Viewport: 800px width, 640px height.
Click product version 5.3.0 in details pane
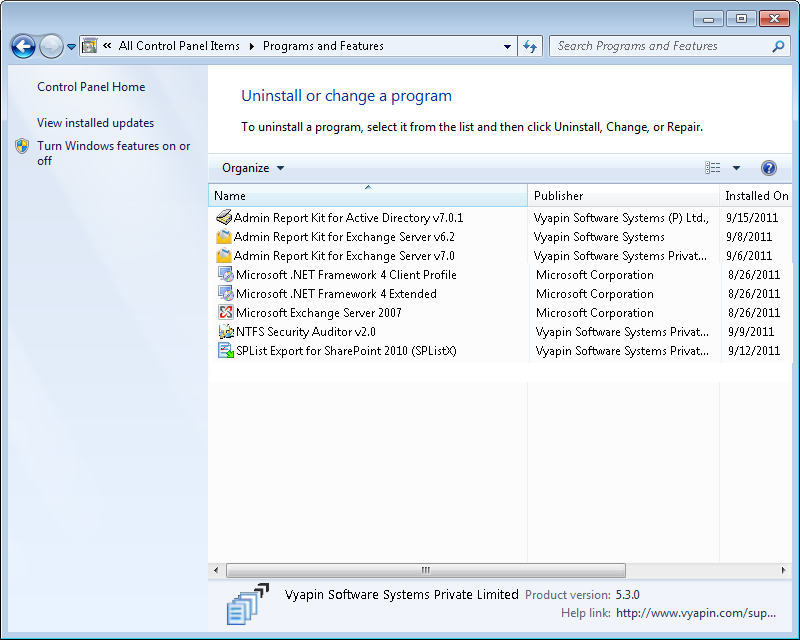click(628, 595)
